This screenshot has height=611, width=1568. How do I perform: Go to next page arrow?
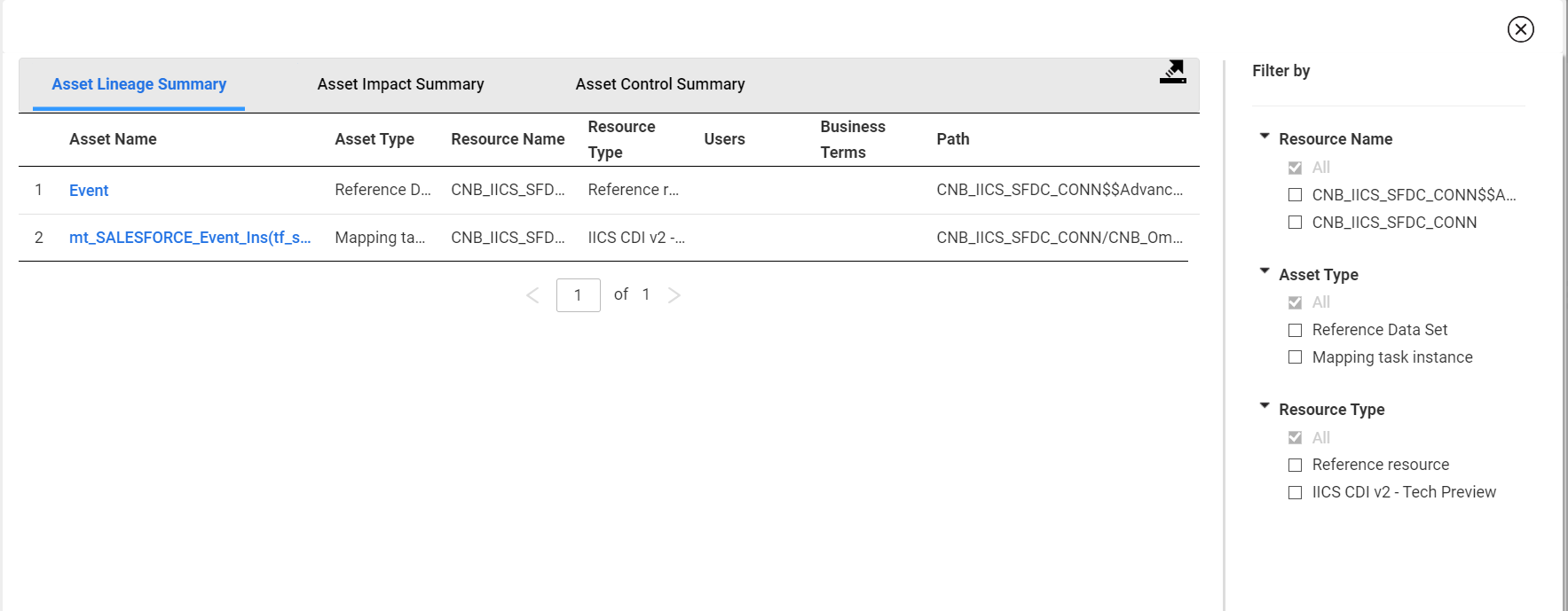[x=674, y=295]
